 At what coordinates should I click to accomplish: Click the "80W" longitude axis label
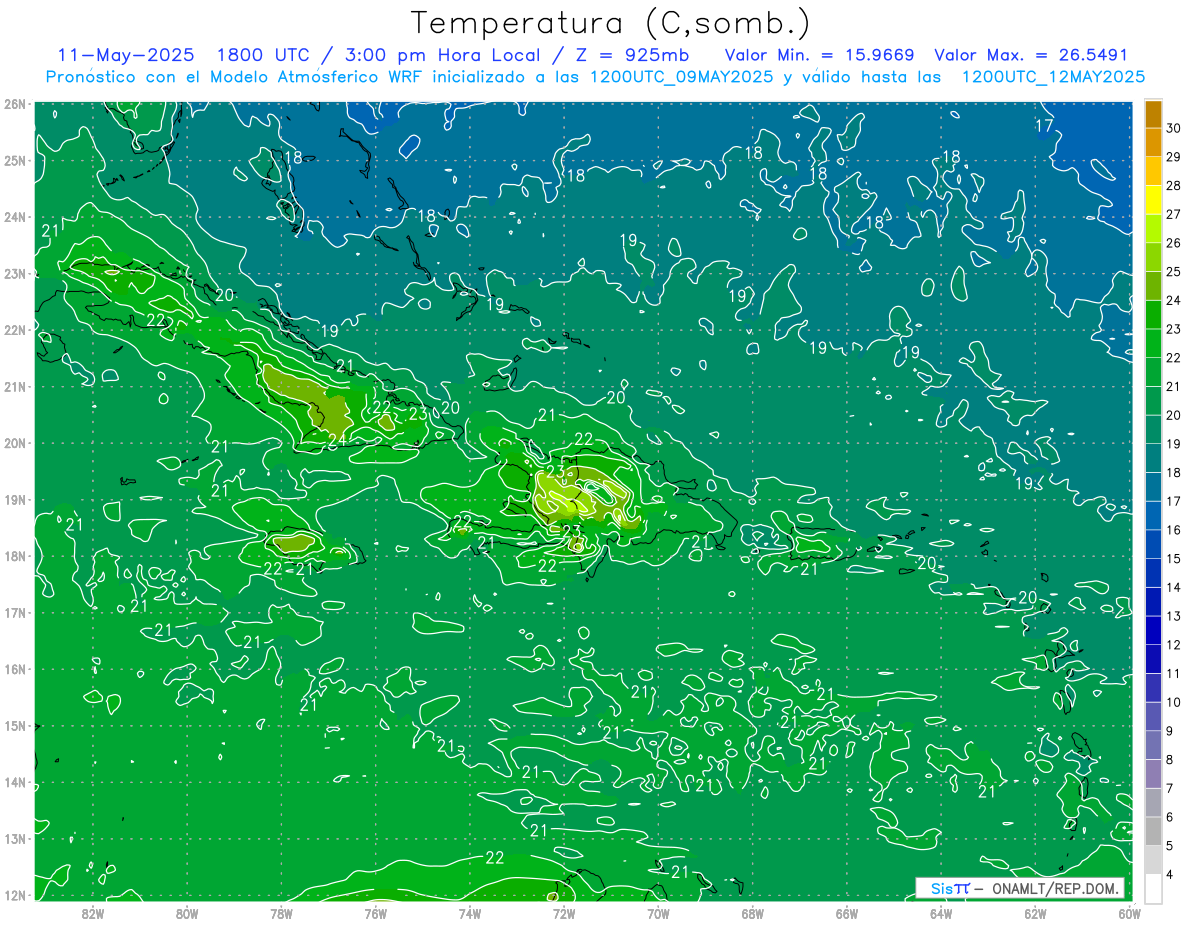(x=187, y=913)
